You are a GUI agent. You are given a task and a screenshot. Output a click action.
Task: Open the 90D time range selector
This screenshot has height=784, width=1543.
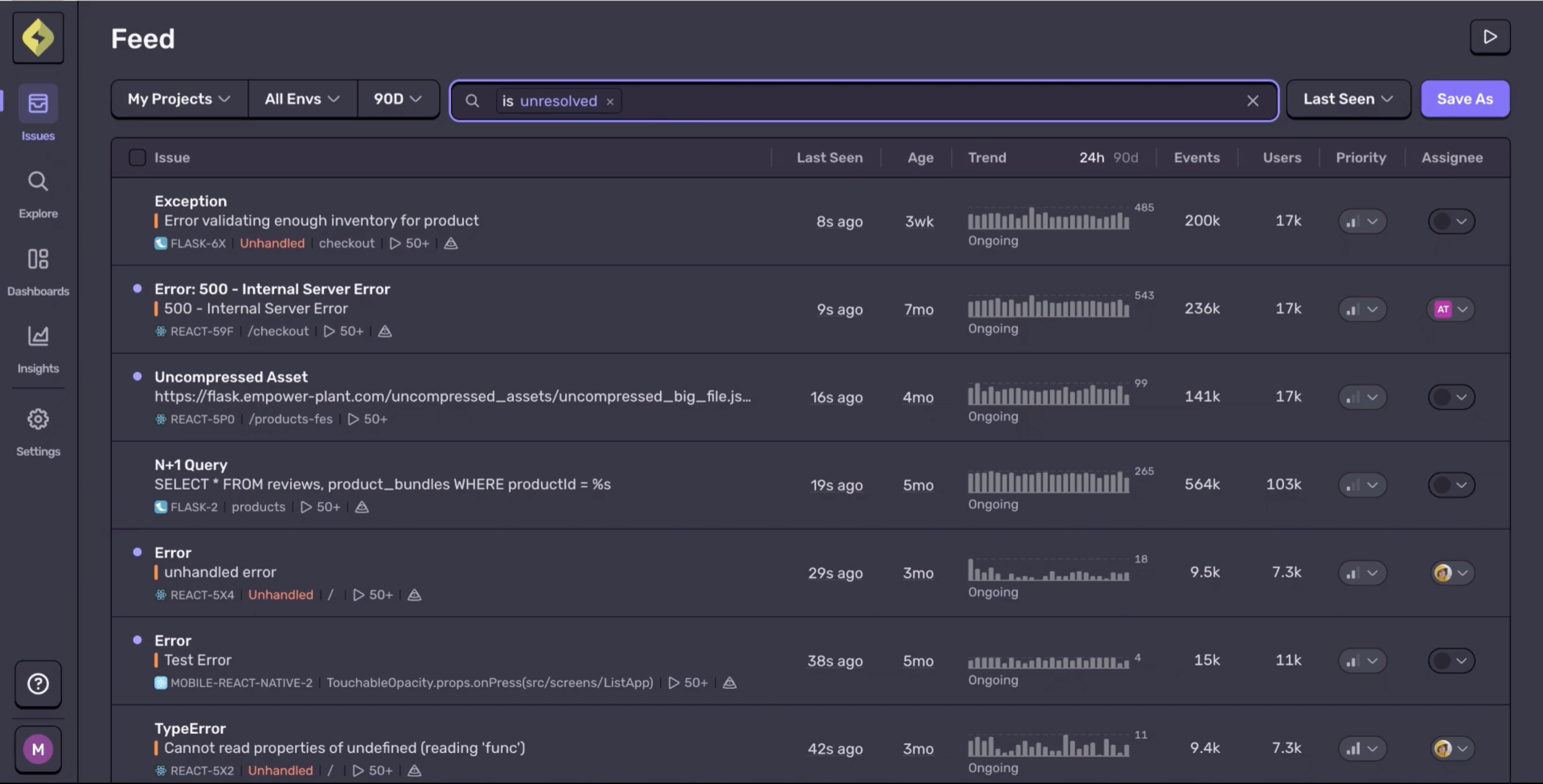pyautogui.click(x=397, y=99)
